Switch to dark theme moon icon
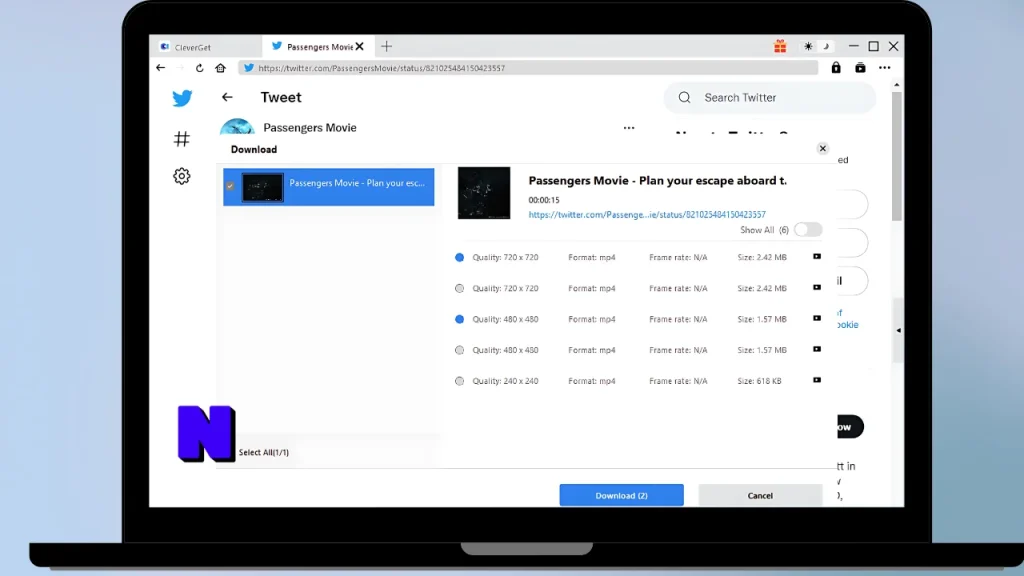Viewport: 1024px width, 576px height. coord(826,46)
